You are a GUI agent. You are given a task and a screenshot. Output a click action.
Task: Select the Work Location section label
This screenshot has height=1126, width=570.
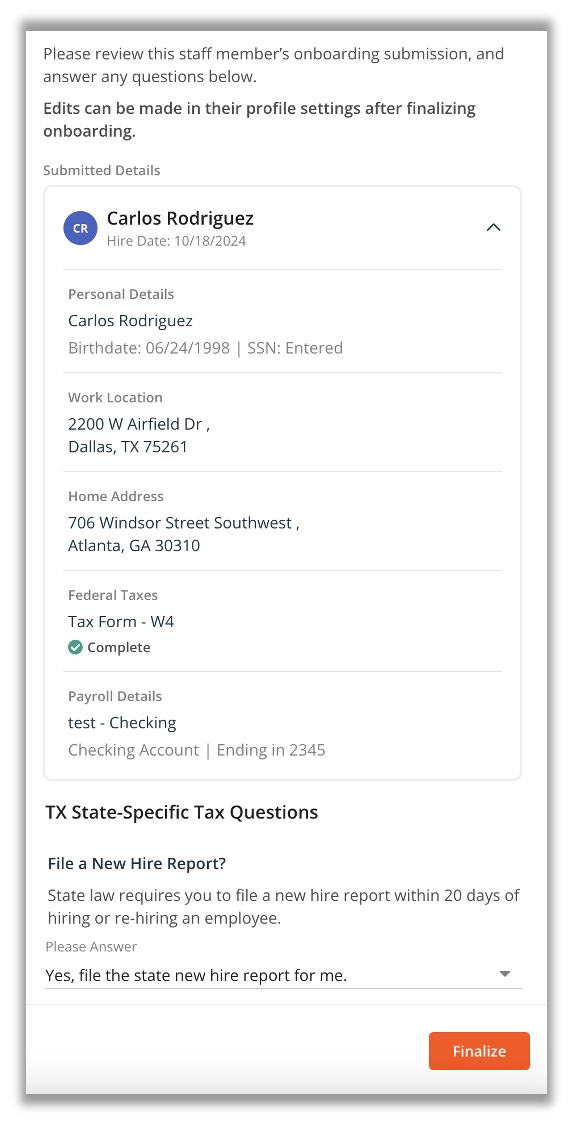pyautogui.click(x=116, y=398)
